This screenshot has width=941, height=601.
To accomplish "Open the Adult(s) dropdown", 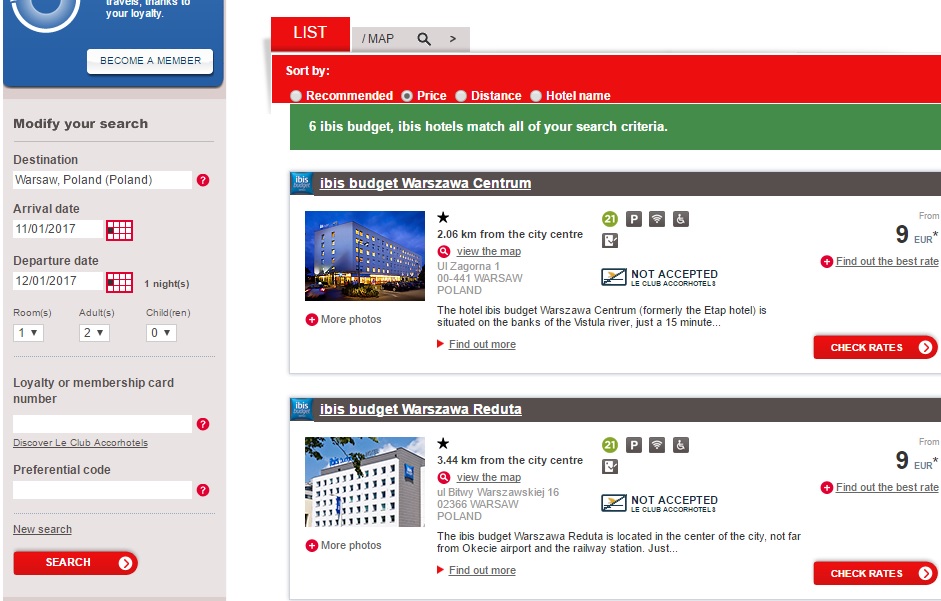I will 94,333.
